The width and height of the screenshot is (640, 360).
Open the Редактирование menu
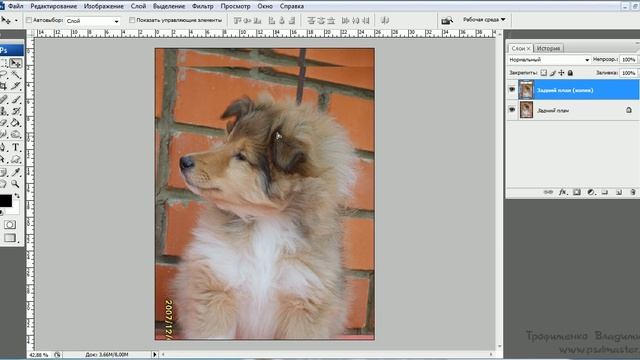point(53,6)
